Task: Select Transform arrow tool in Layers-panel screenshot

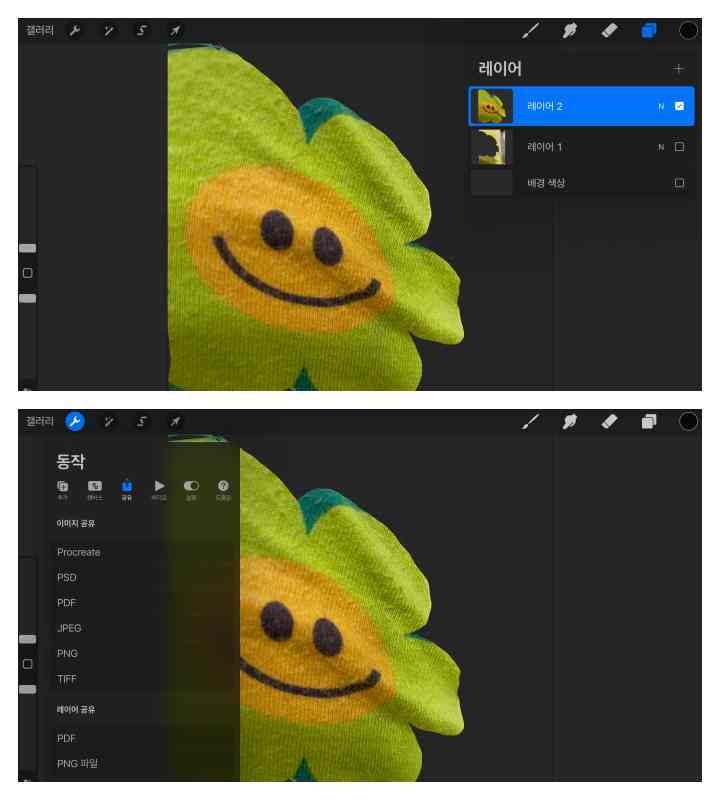Action: click(175, 31)
